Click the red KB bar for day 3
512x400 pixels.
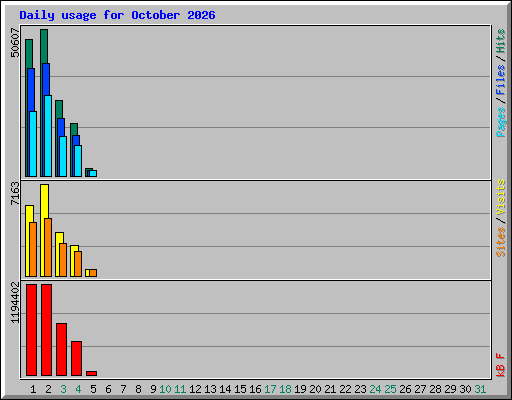[x=61, y=349]
